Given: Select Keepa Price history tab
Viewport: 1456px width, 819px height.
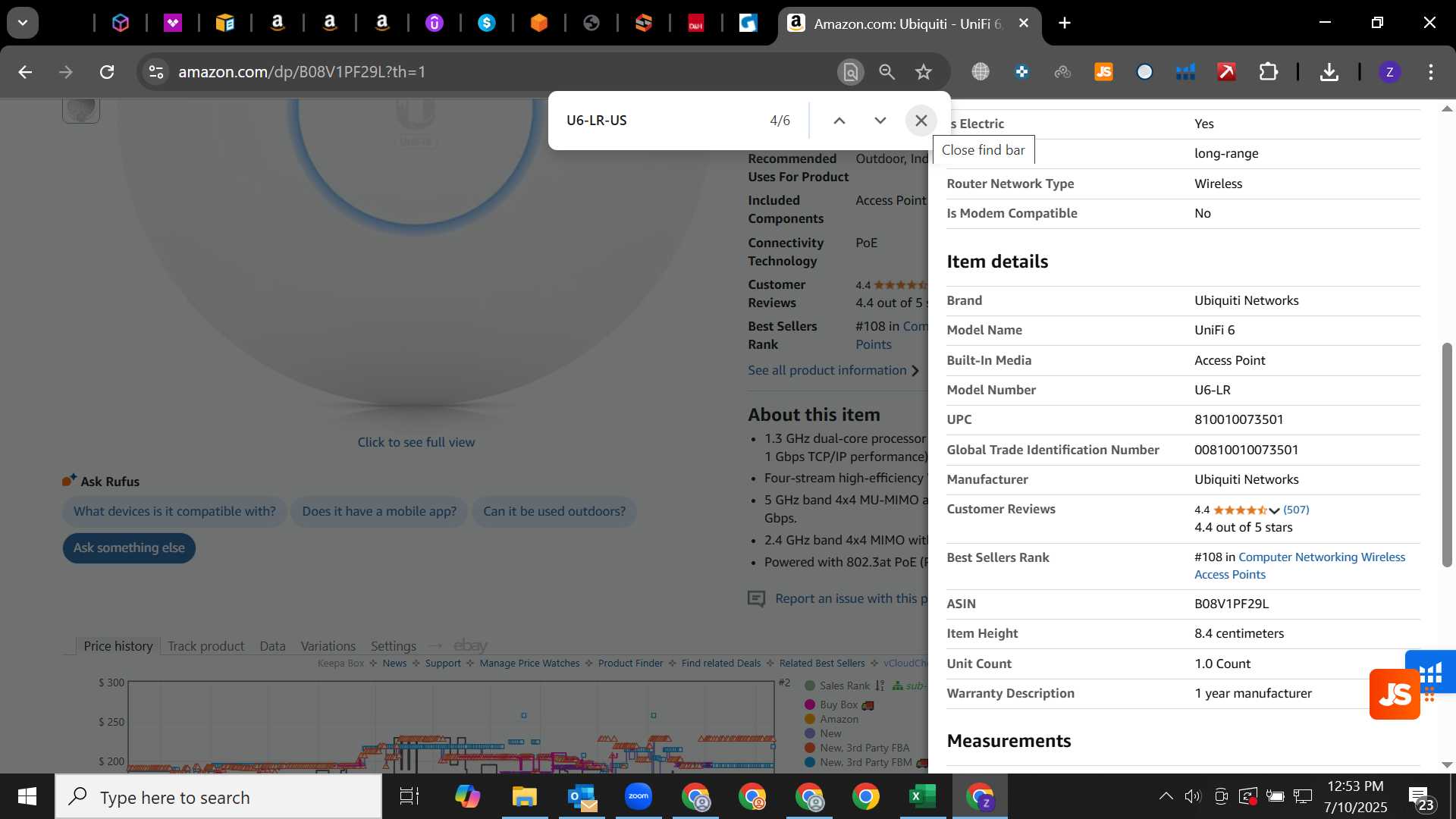Looking at the screenshot, I should pyautogui.click(x=118, y=646).
